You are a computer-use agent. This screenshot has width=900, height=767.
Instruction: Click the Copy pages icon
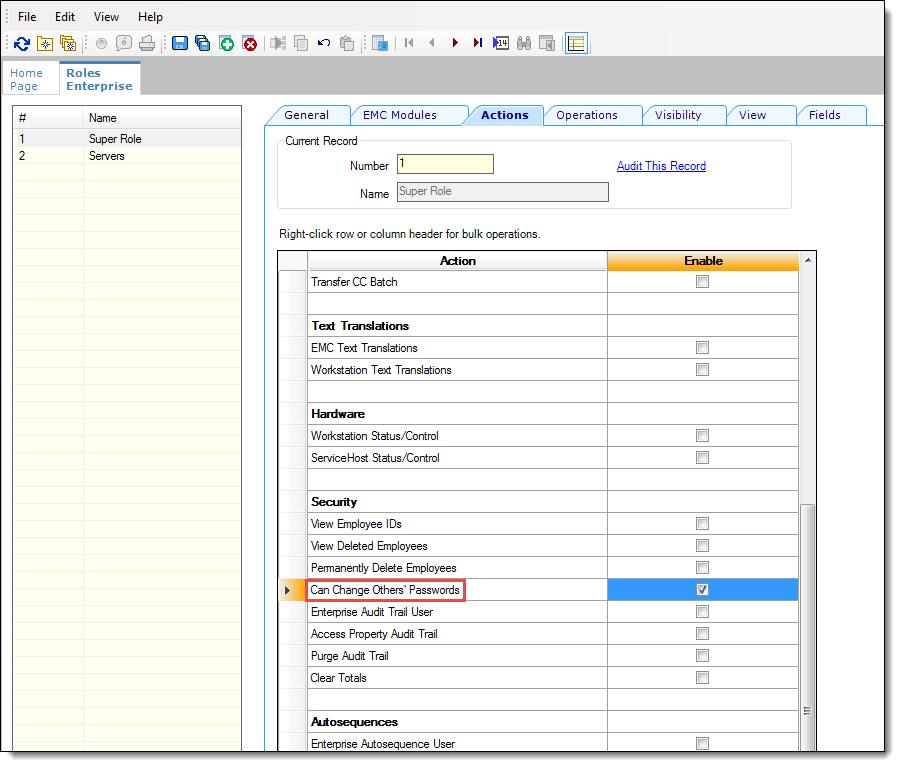tap(301, 43)
